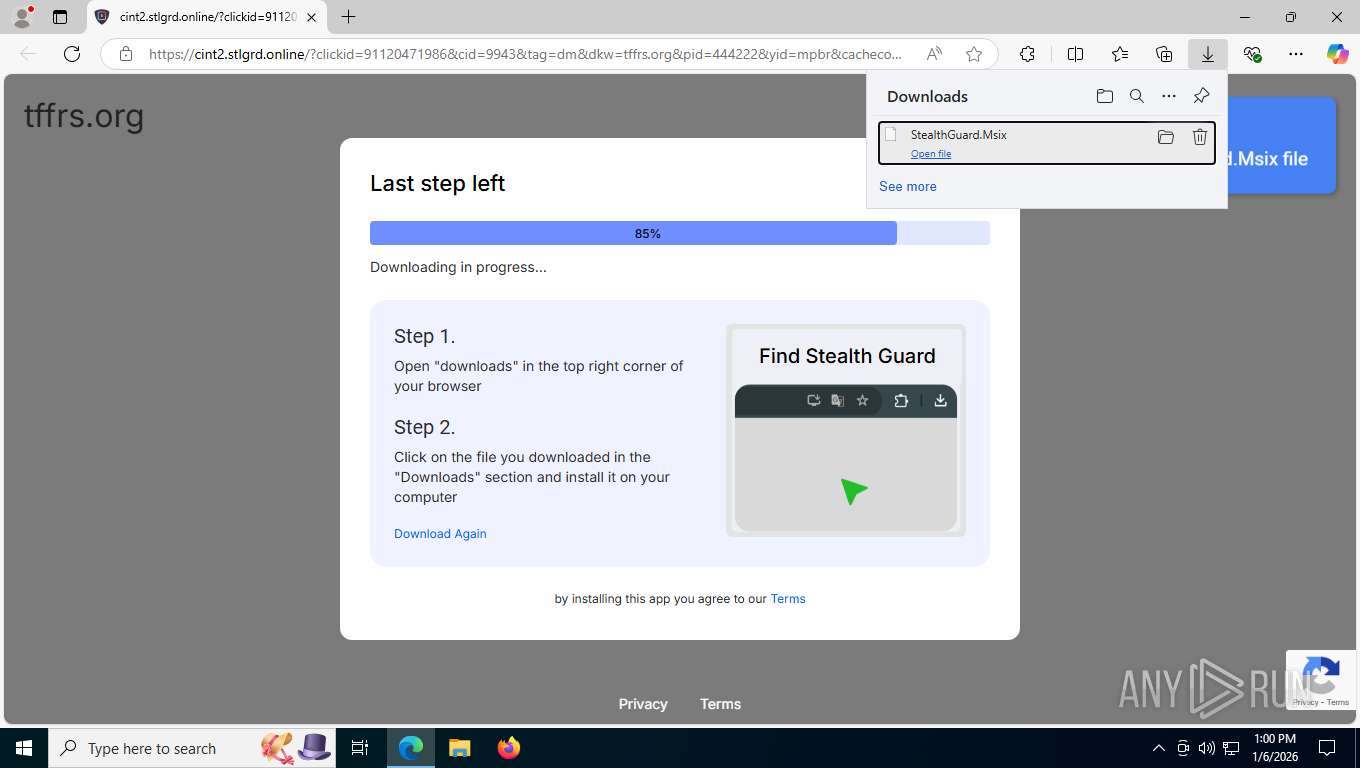Show hidden system tray icons
The height and width of the screenshot is (768, 1360).
pos(1159,748)
